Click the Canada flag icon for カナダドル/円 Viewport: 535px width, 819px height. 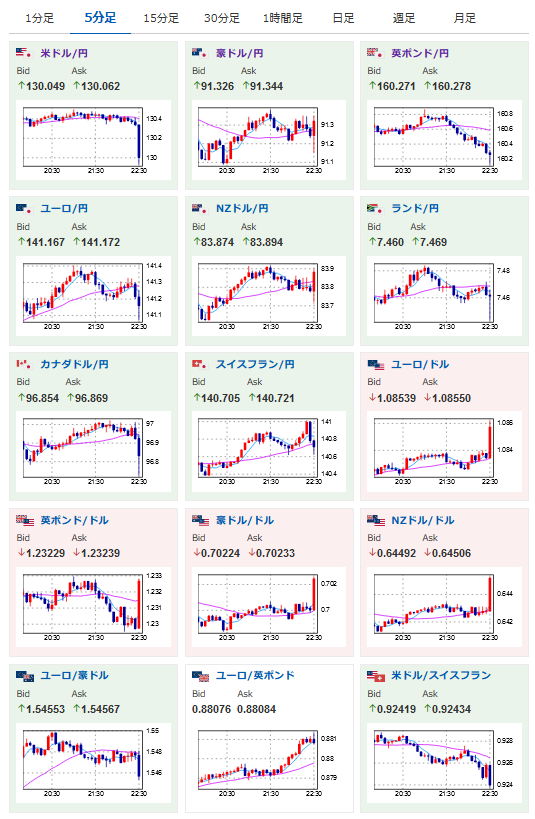point(24,364)
